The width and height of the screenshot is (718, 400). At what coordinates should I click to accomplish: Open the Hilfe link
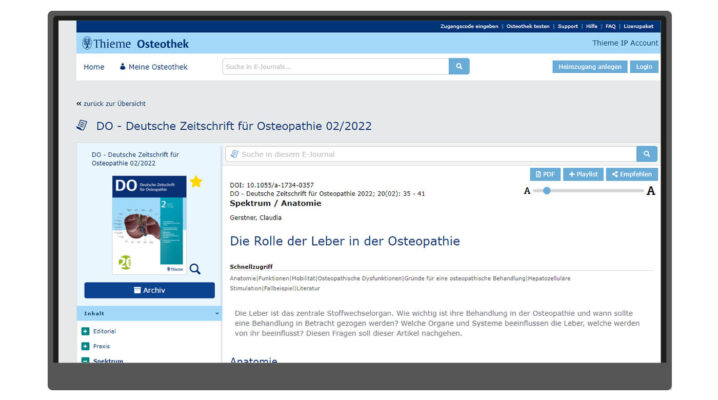pyautogui.click(x=592, y=26)
